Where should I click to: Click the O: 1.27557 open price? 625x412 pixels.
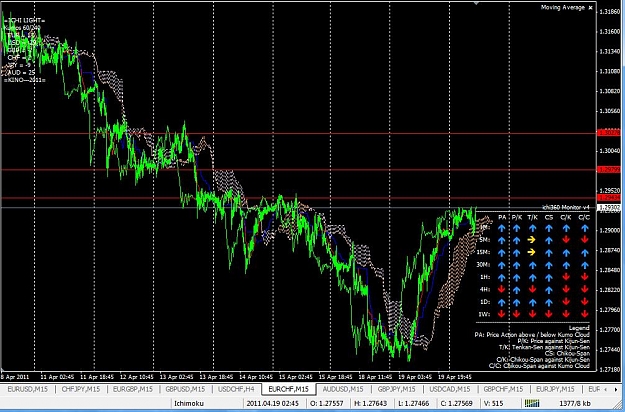328,403
